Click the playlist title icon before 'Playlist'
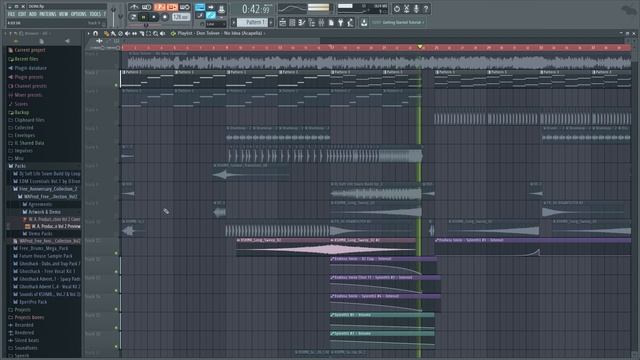This screenshot has height=360, width=640. [173, 33]
